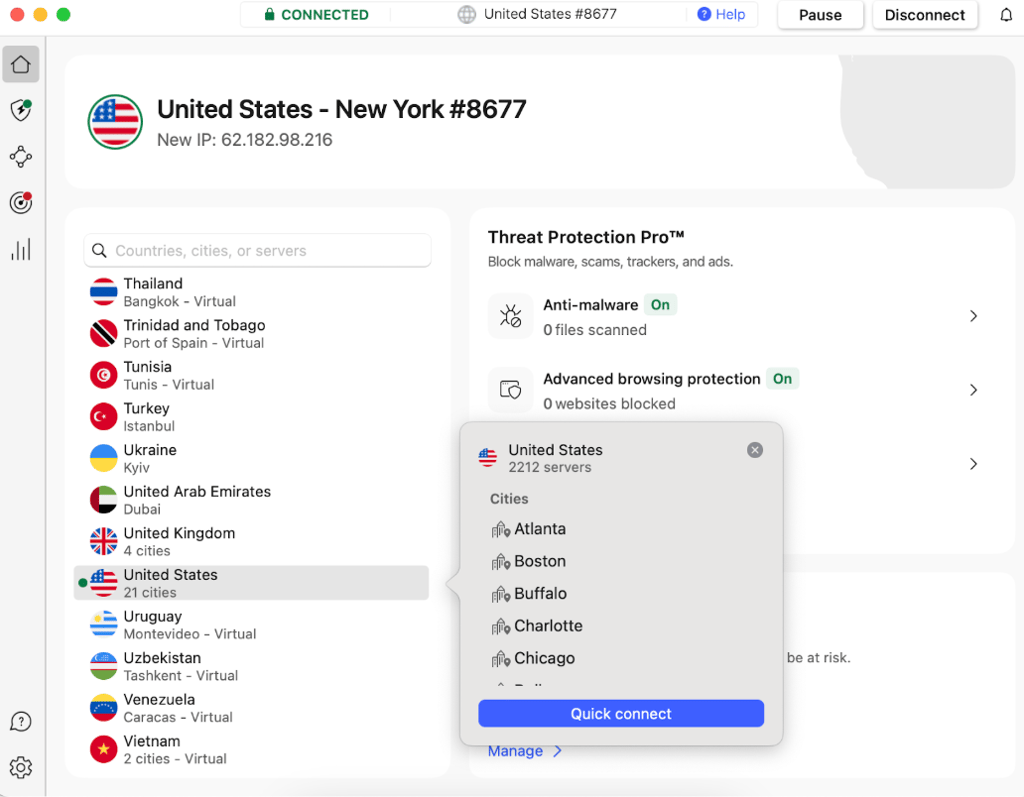Click the Threat Protection Pro heading
Screen dimensions: 1024x797
(x=586, y=237)
